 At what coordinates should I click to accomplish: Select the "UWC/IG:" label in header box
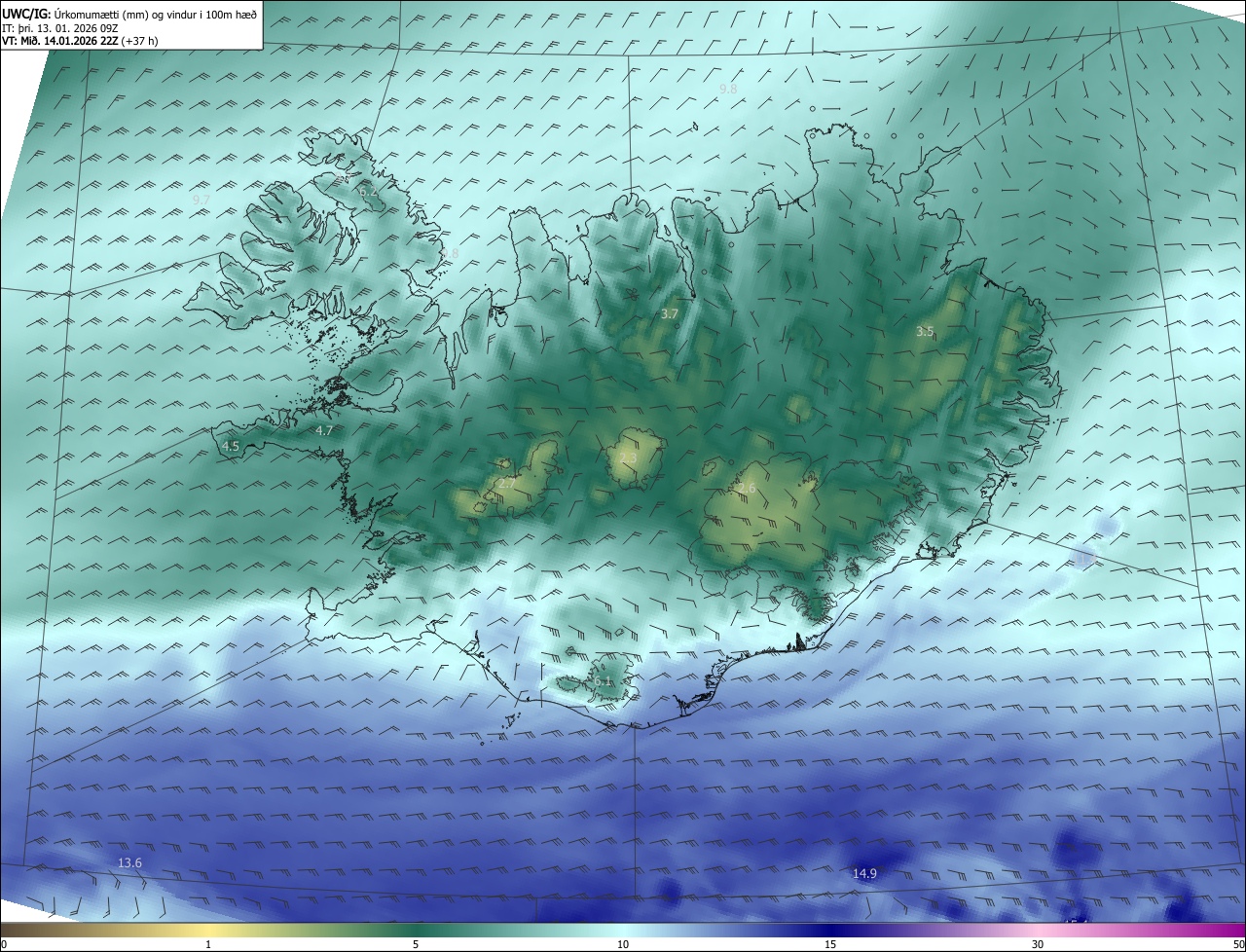(x=26, y=13)
